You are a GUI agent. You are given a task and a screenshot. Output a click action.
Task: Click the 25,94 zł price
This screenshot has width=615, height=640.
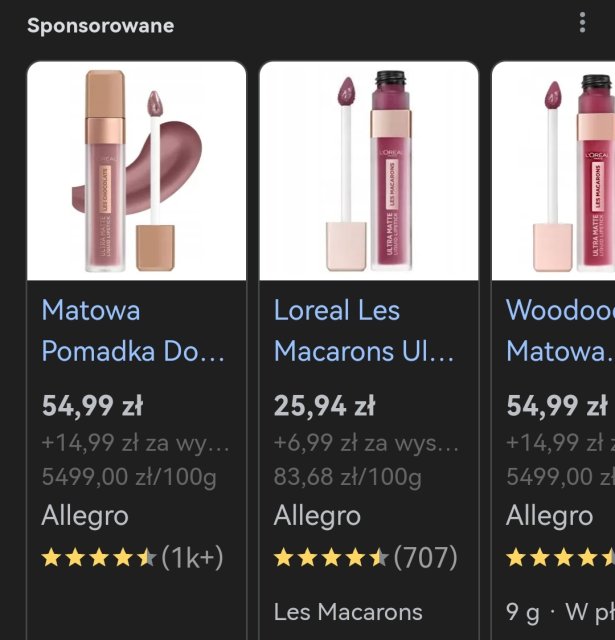(x=324, y=406)
